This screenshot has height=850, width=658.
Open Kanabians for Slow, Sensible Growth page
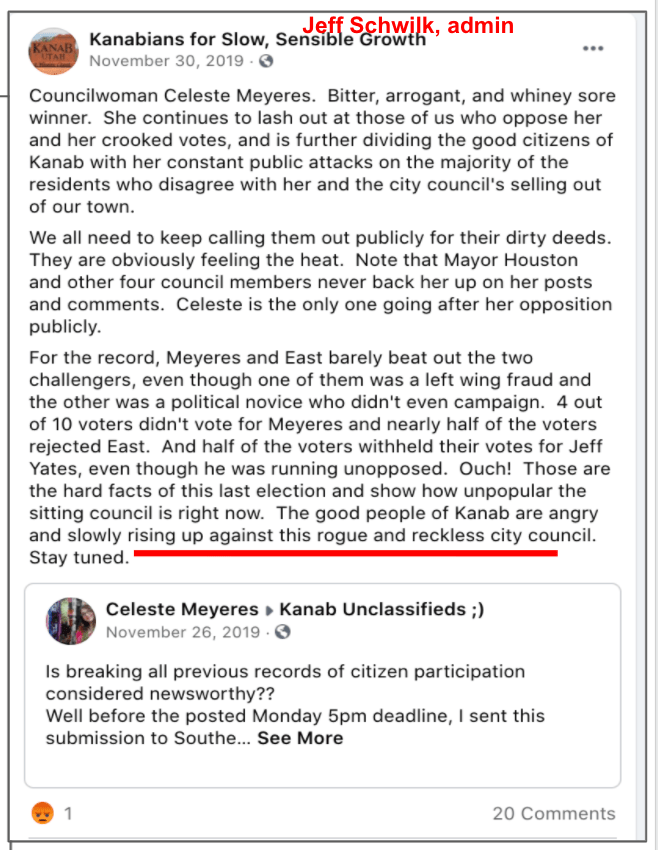257,40
